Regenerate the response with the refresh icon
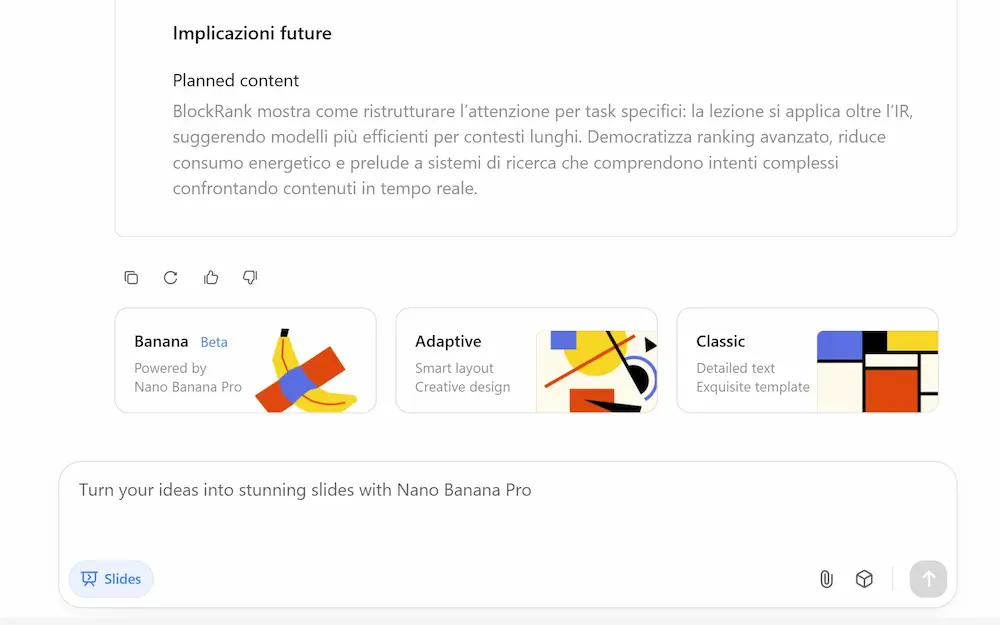The image size is (1000, 625). [x=171, y=278]
